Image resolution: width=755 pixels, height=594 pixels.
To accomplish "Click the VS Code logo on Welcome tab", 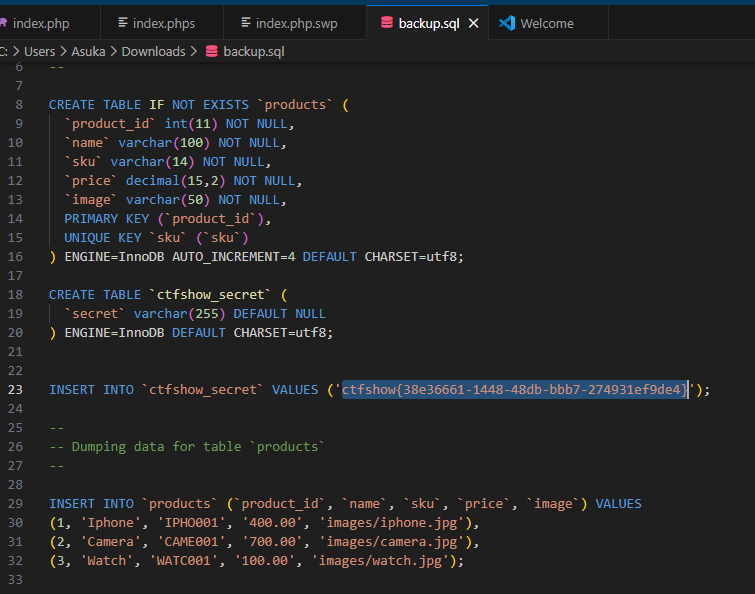I will [507, 22].
